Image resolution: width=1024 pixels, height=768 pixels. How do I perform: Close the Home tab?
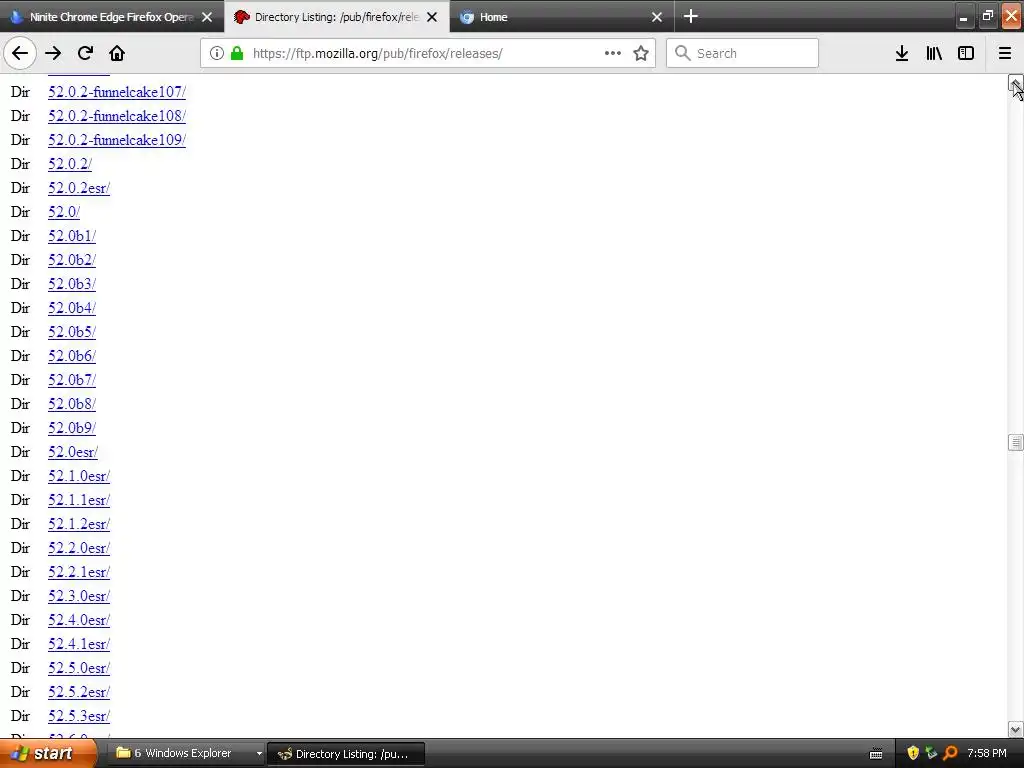657,17
